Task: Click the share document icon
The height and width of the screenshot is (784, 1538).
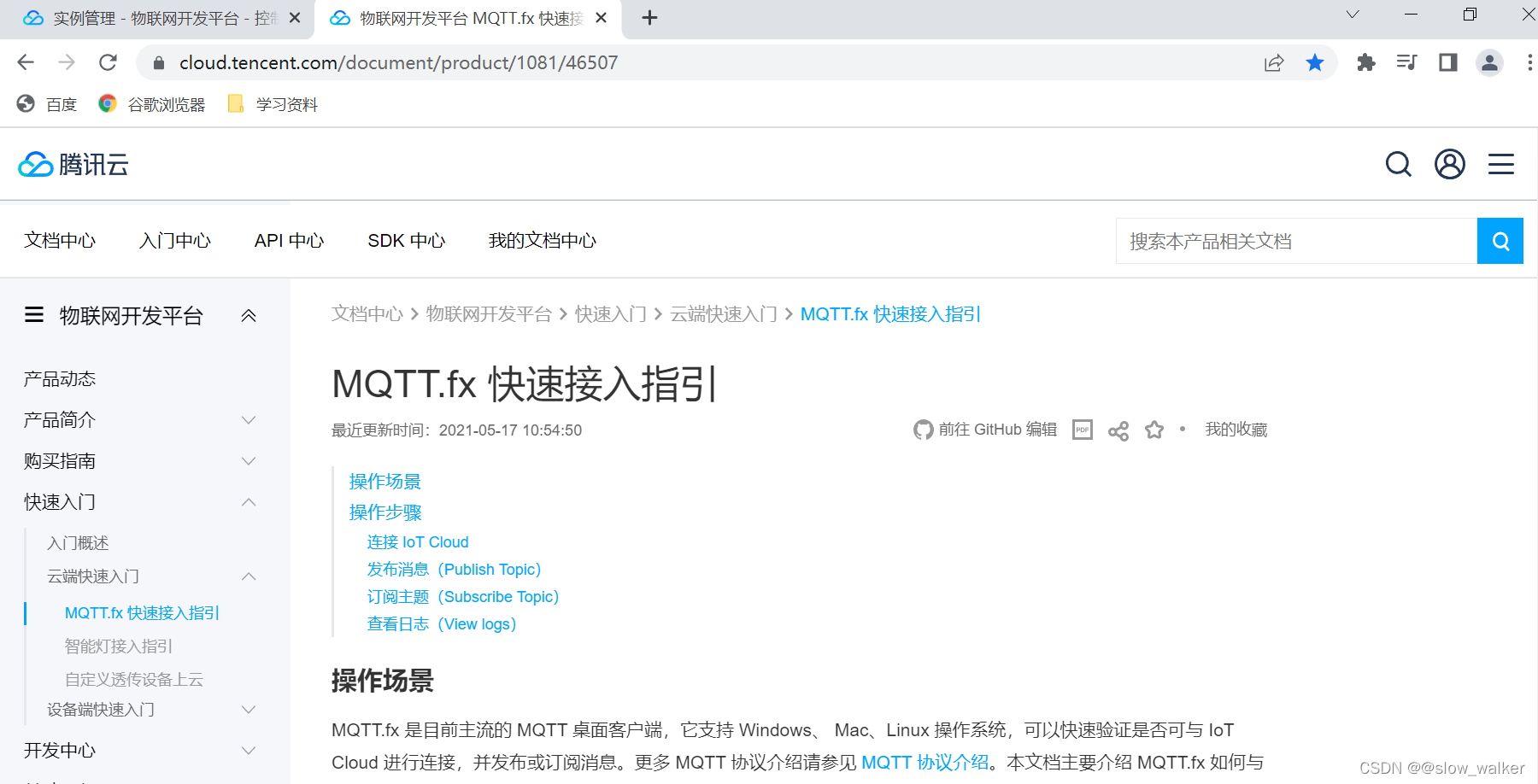Action: tap(1118, 430)
